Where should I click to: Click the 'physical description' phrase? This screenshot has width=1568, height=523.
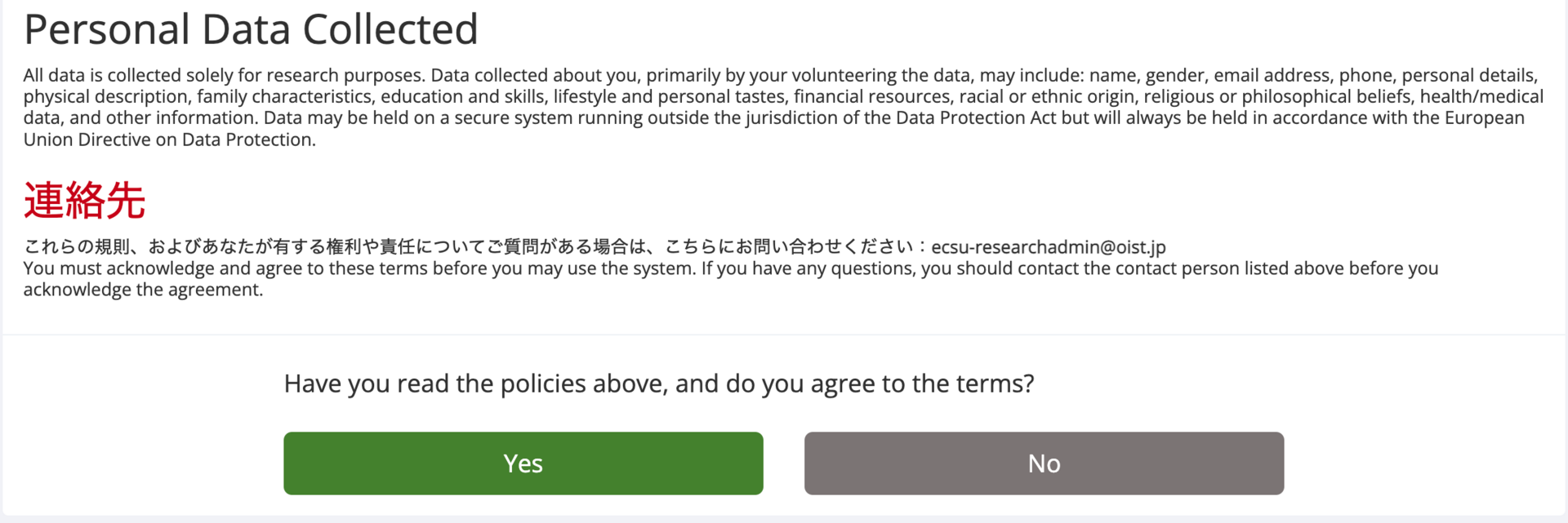tap(105, 97)
